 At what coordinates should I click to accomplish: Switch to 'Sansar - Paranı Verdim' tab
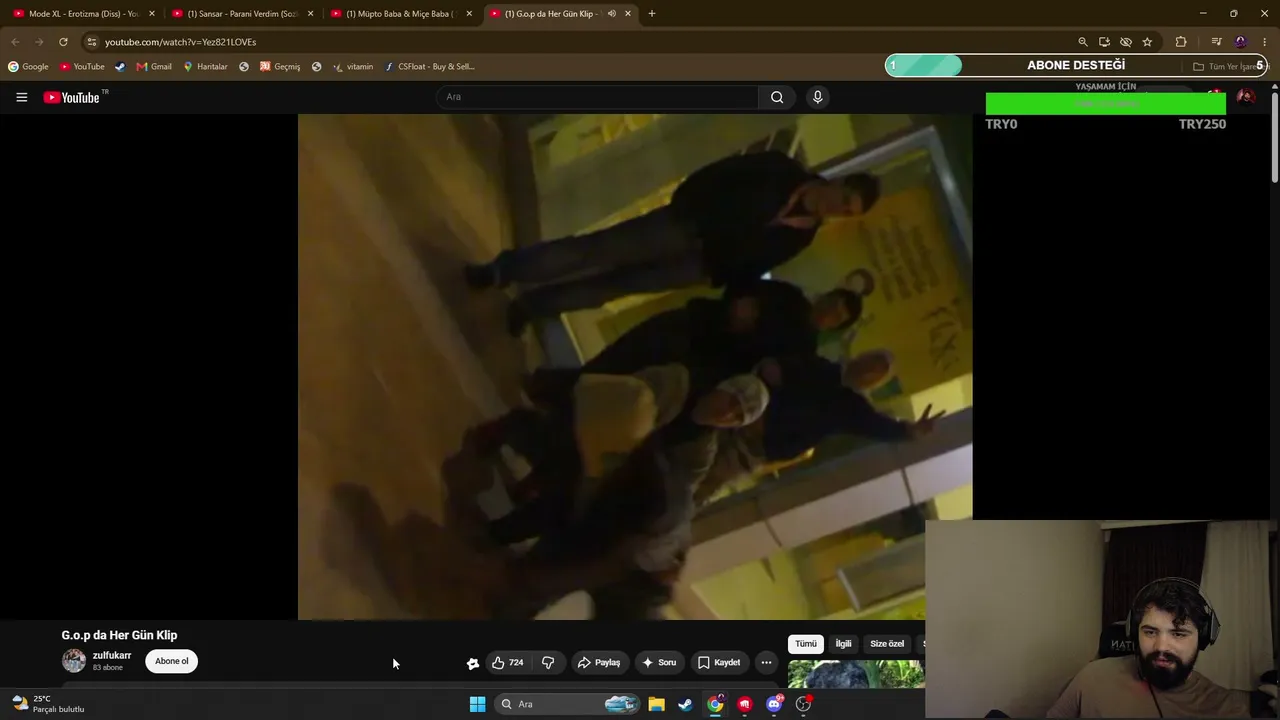point(241,14)
